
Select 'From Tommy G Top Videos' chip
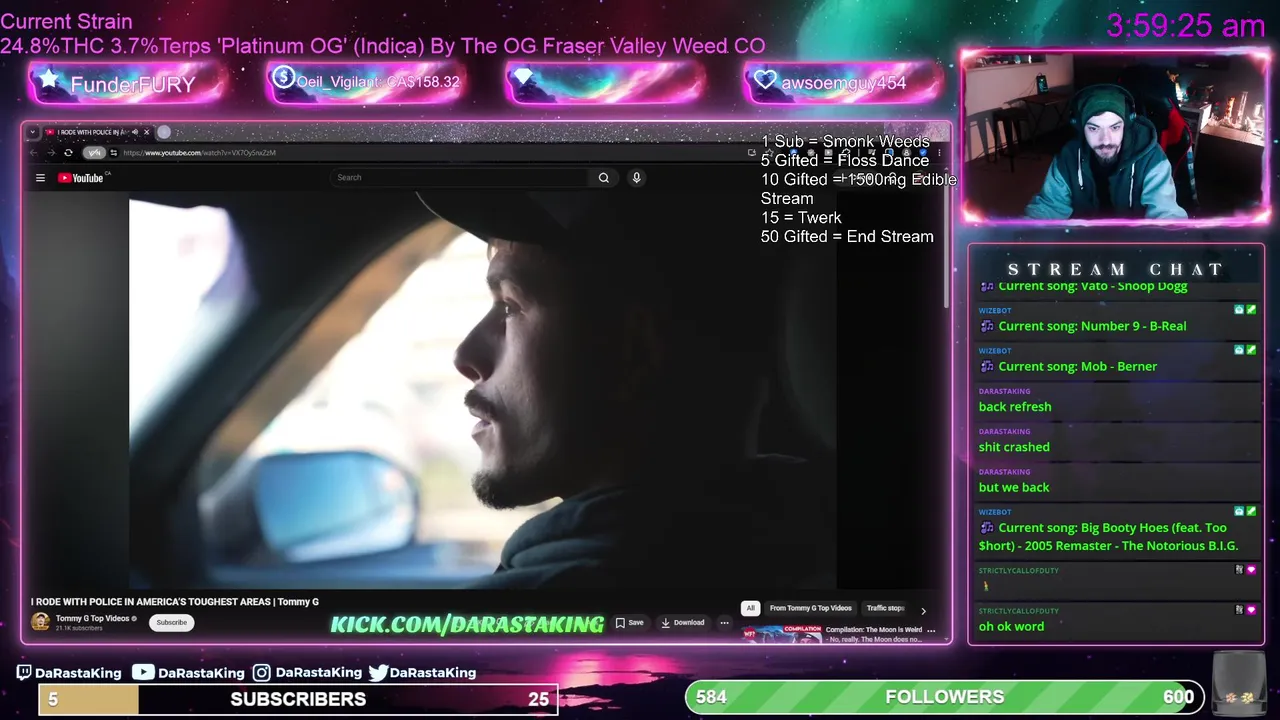811,608
